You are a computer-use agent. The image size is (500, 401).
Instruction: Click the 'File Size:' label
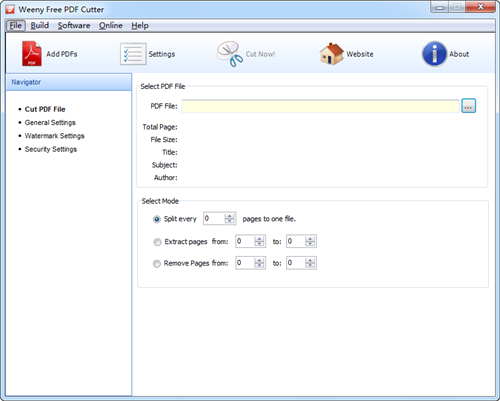(x=164, y=140)
